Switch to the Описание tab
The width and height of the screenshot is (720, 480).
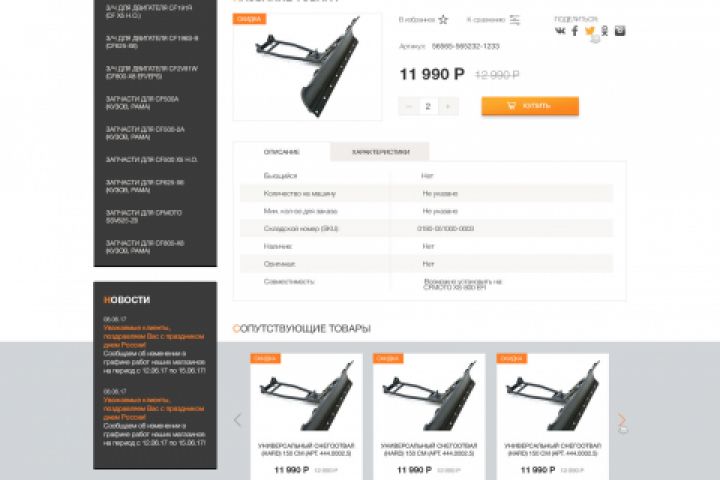pyautogui.click(x=281, y=152)
